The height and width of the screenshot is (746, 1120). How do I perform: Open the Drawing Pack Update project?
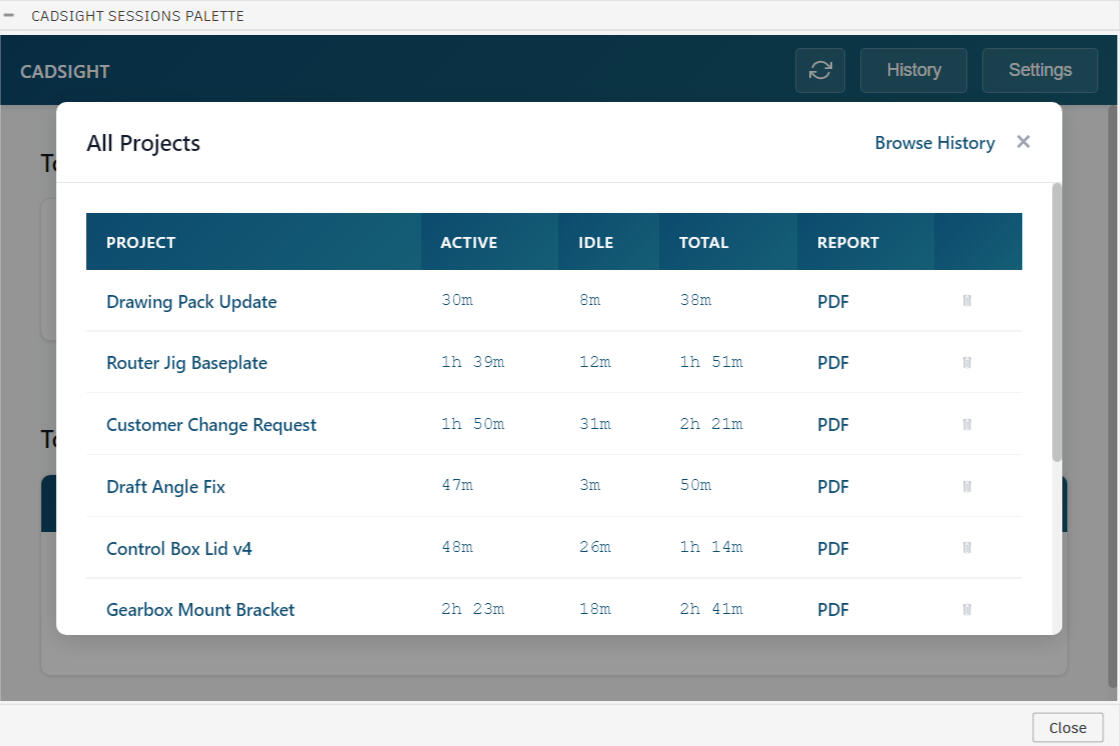pos(191,302)
